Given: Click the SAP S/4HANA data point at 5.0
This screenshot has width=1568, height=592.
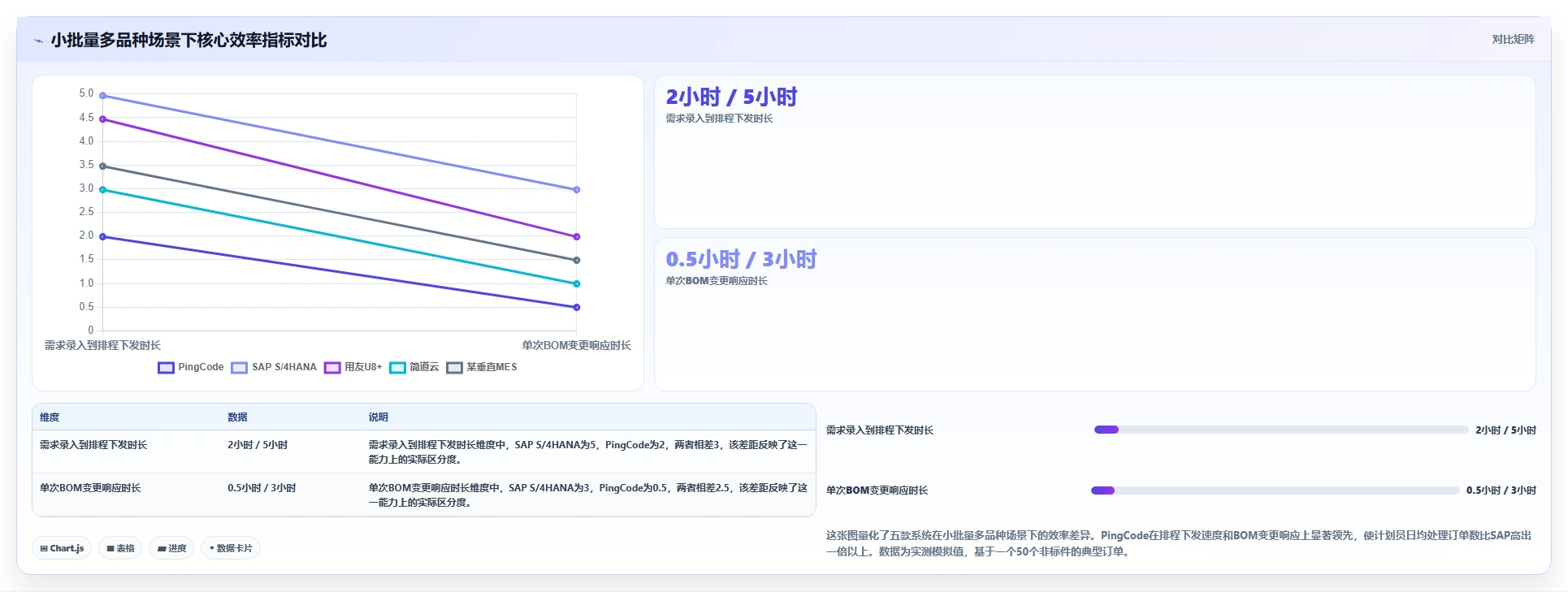Looking at the screenshot, I should pos(102,96).
